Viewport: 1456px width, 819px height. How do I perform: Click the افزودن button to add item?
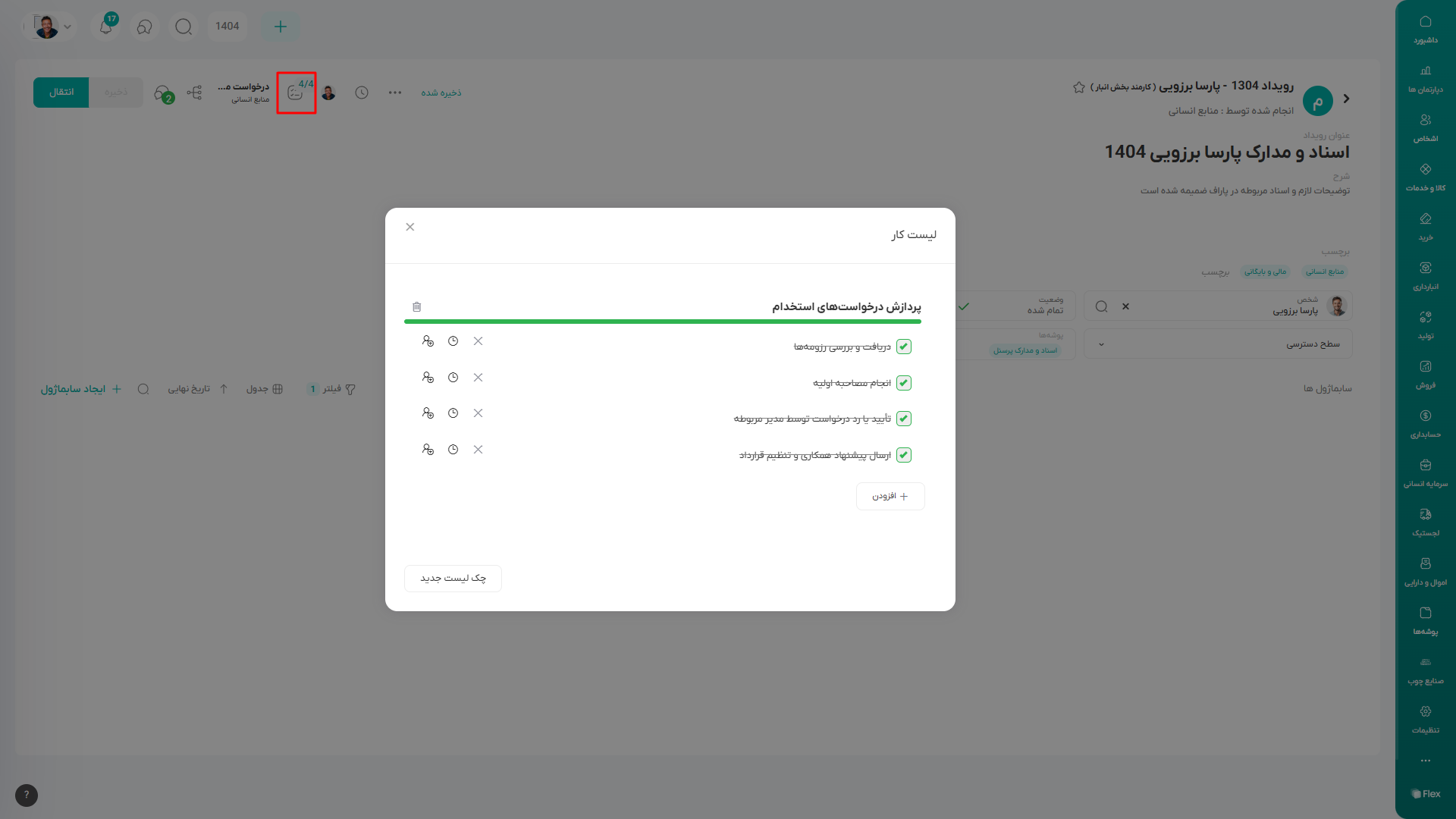coord(890,496)
